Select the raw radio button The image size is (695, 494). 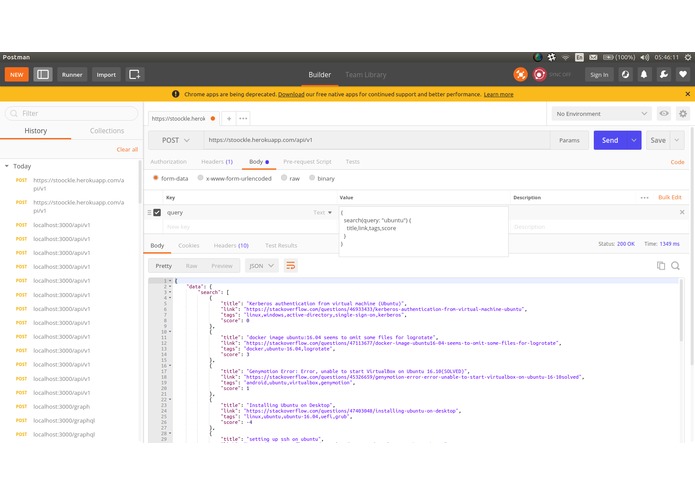click(x=284, y=178)
